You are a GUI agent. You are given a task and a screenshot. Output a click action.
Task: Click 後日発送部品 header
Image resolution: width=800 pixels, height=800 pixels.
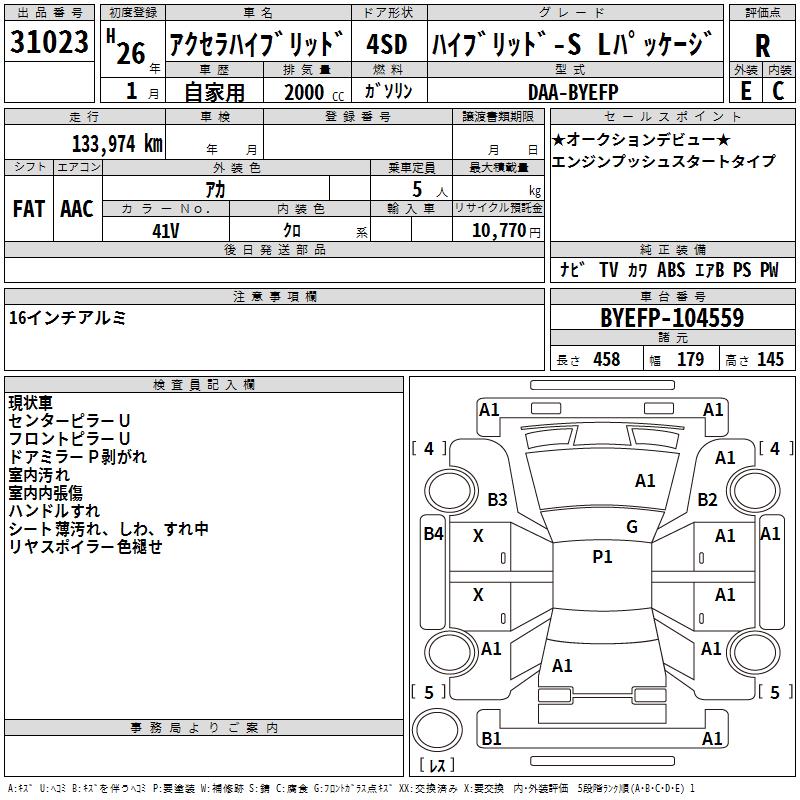pyautogui.click(x=274, y=249)
